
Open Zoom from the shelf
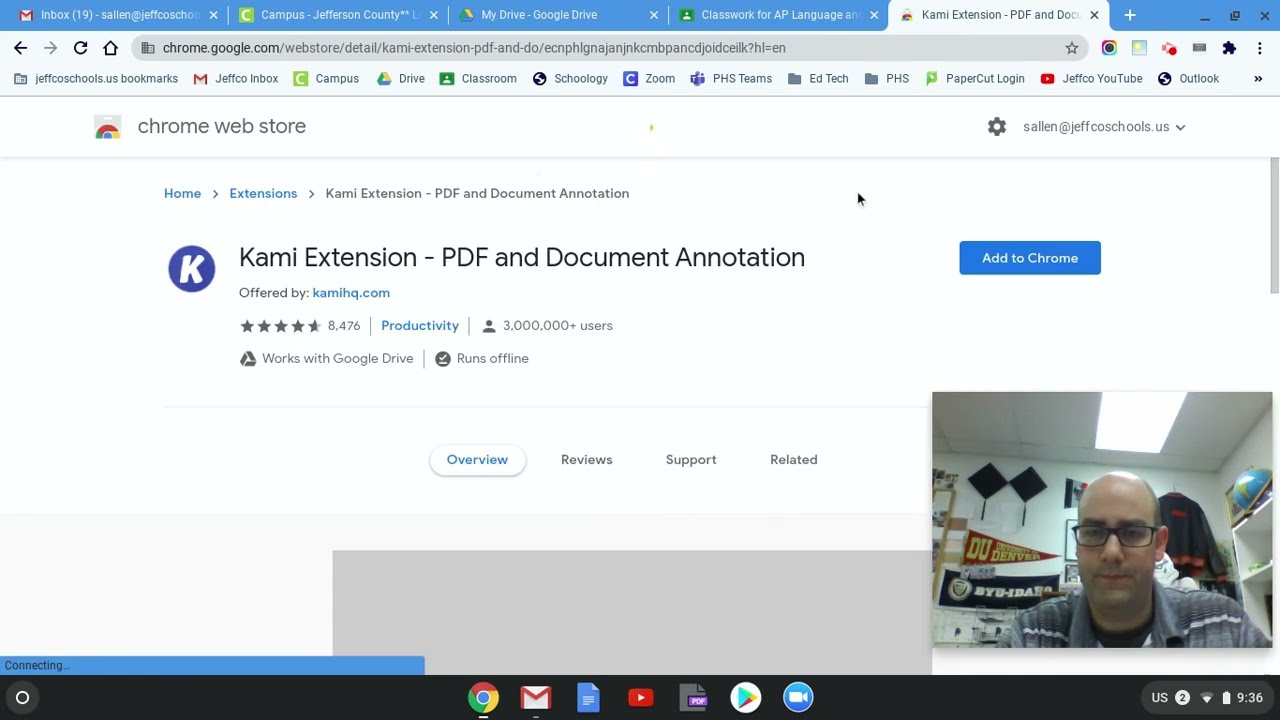point(798,698)
